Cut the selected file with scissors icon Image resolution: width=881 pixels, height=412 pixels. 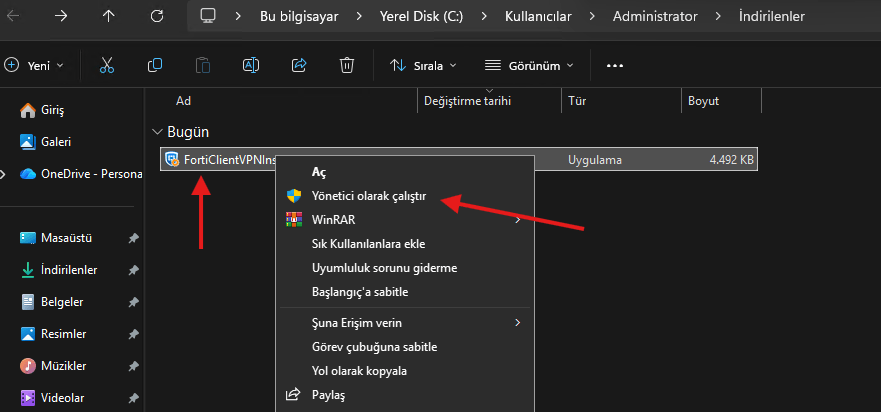point(107,65)
